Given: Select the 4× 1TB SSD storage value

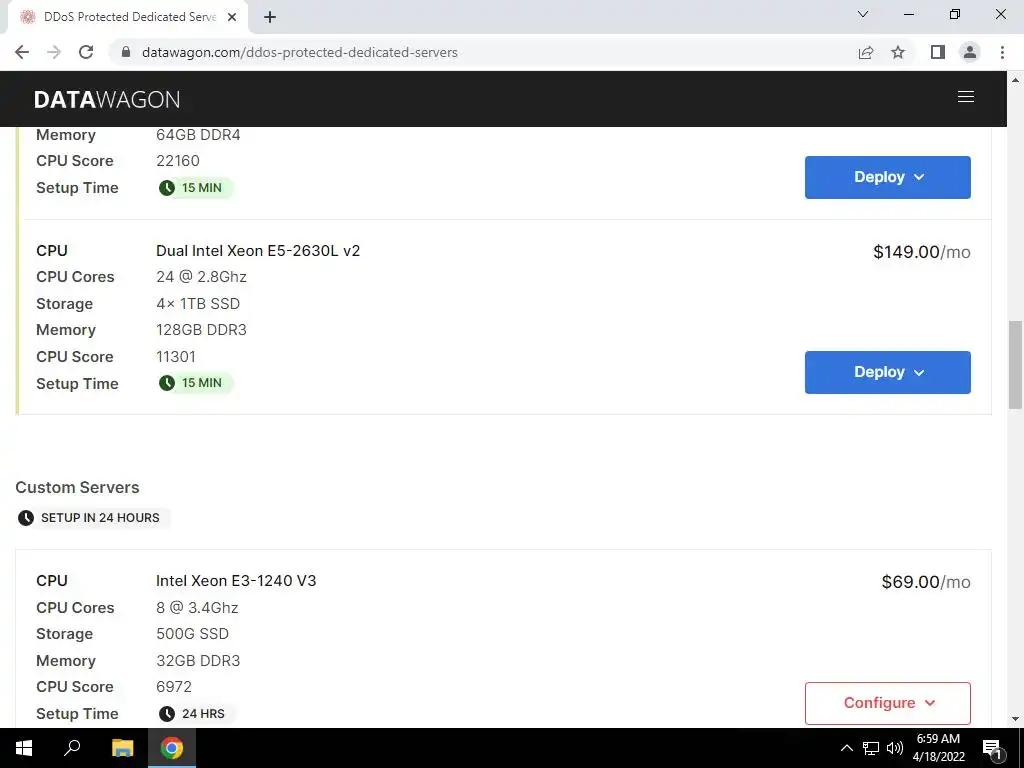Looking at the screenshot, I should [198, 304].
